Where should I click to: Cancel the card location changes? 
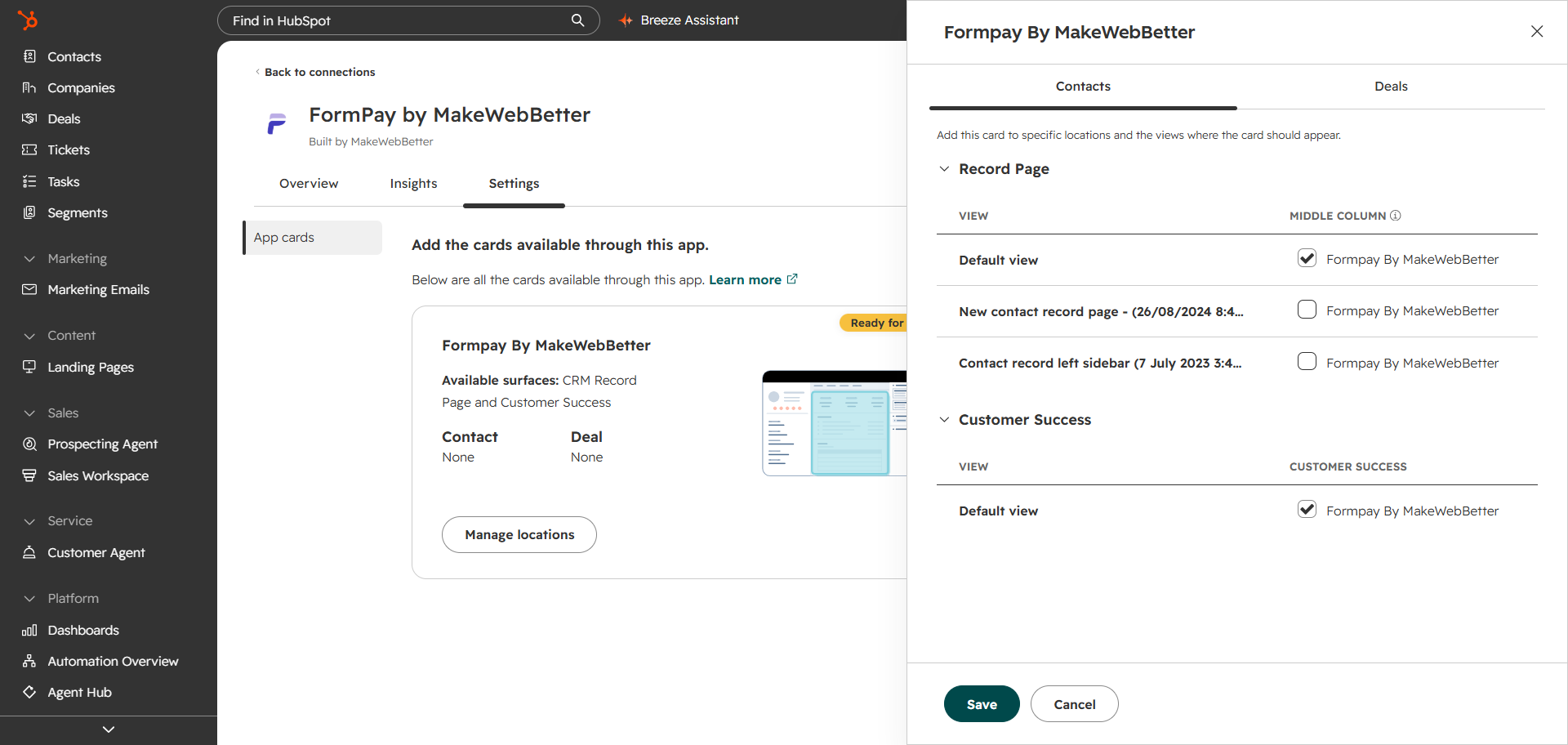pyautogui.click(x=1075, y=704)
